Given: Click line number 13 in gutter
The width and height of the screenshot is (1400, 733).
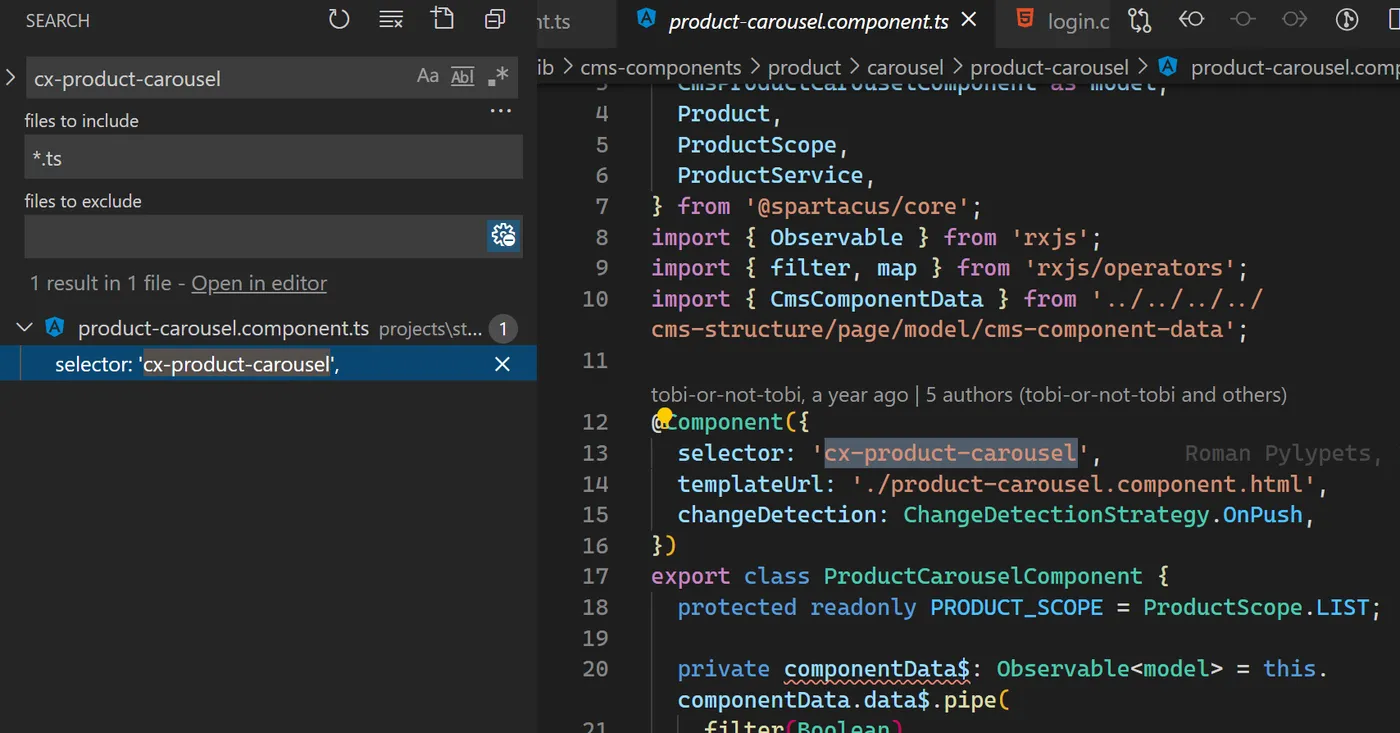Looking at the screenshot, I should pyautogui.click(x=594, y=454).
